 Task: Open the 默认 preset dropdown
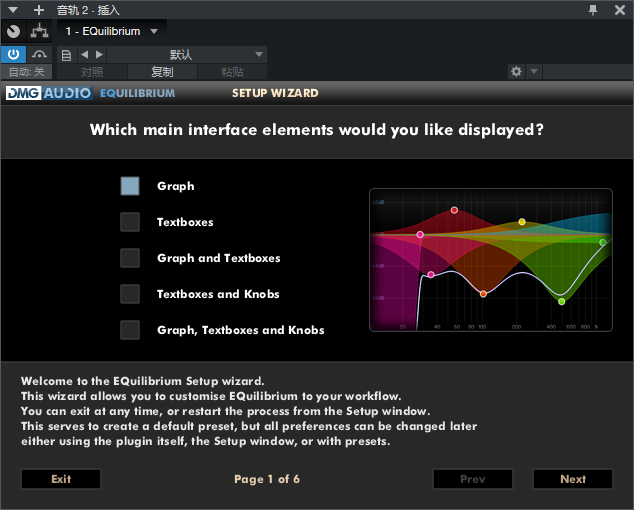(x=187, y=55)
